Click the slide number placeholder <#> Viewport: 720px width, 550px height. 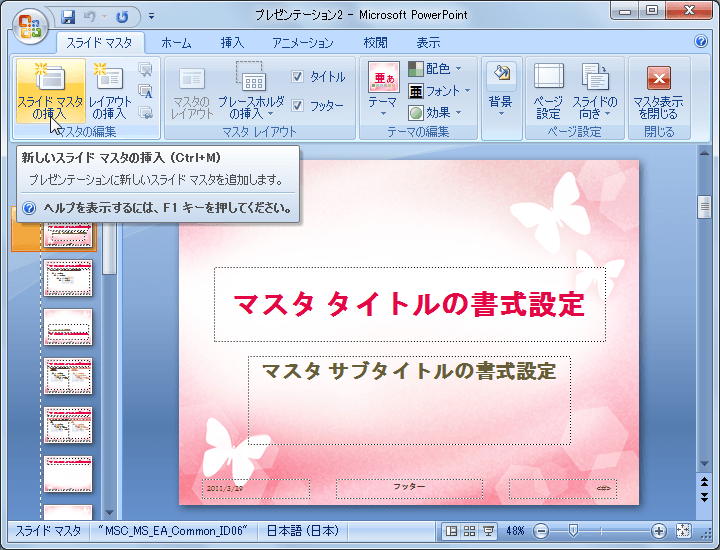563,489
